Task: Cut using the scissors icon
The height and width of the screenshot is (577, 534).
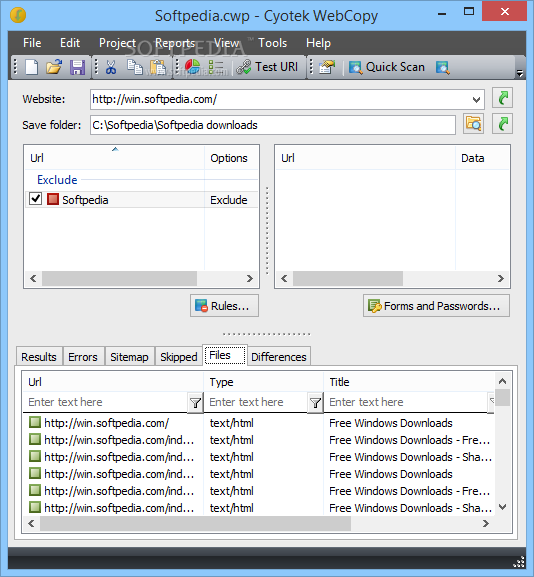Action: tap(111, 67)
